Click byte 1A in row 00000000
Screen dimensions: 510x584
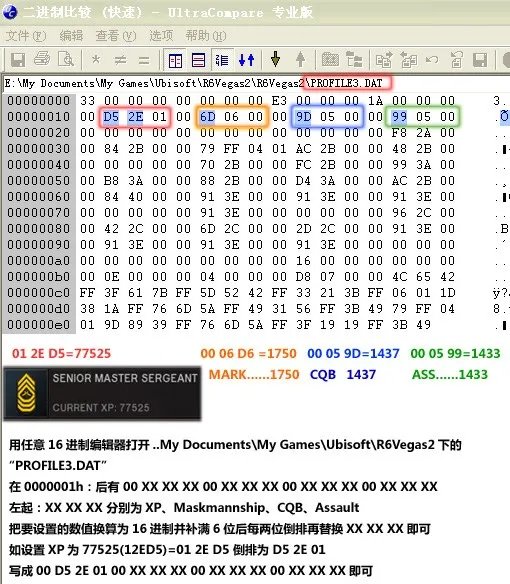click(x=376, y=101)
